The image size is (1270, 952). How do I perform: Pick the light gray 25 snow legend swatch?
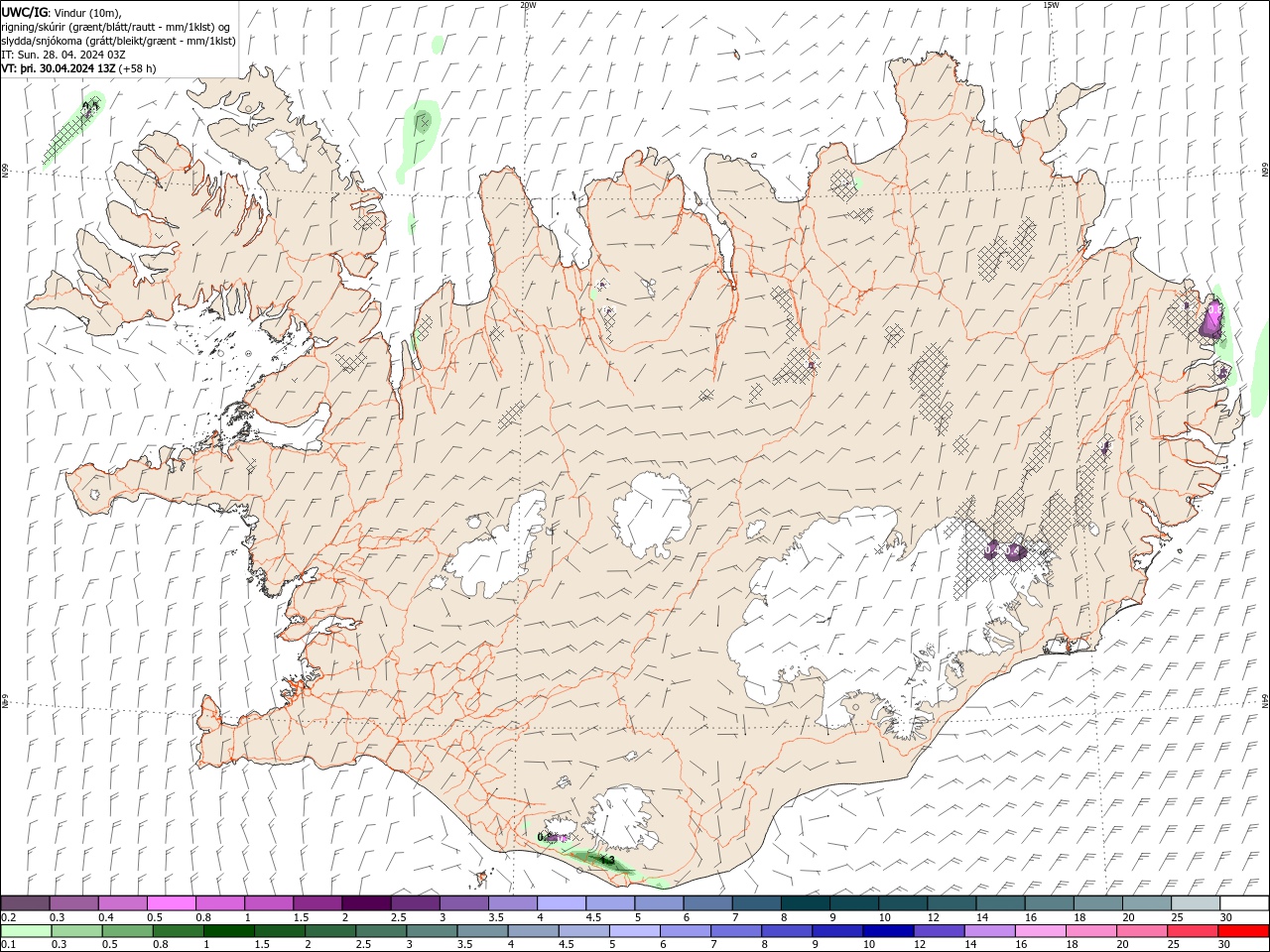coord(1196,903)
